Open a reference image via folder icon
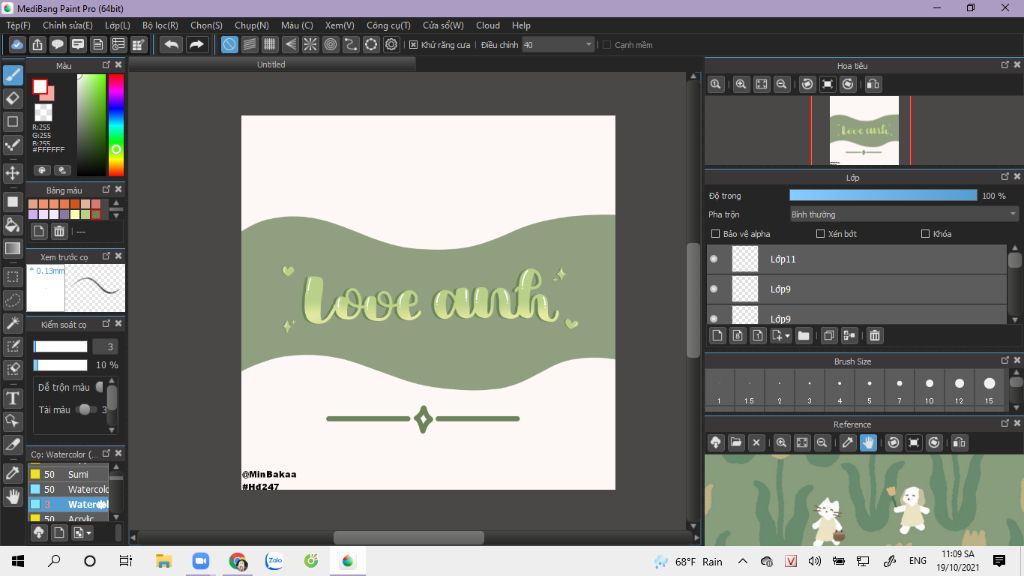The width and height of the screenshot is (1024, 576). point(736,443)
